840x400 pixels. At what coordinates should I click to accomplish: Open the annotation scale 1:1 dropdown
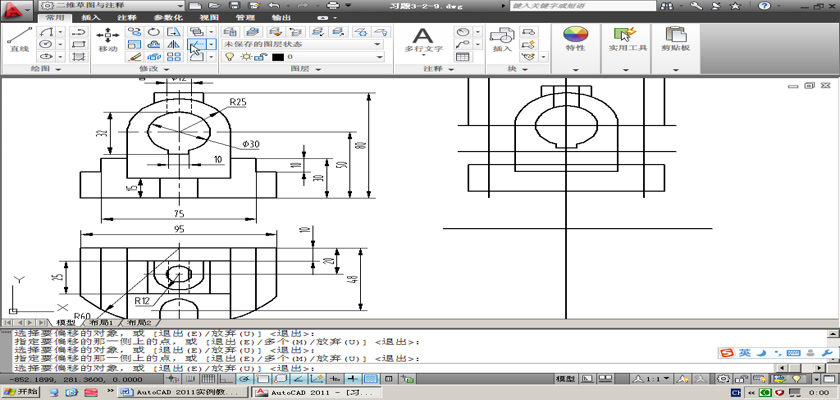(650, 379)
